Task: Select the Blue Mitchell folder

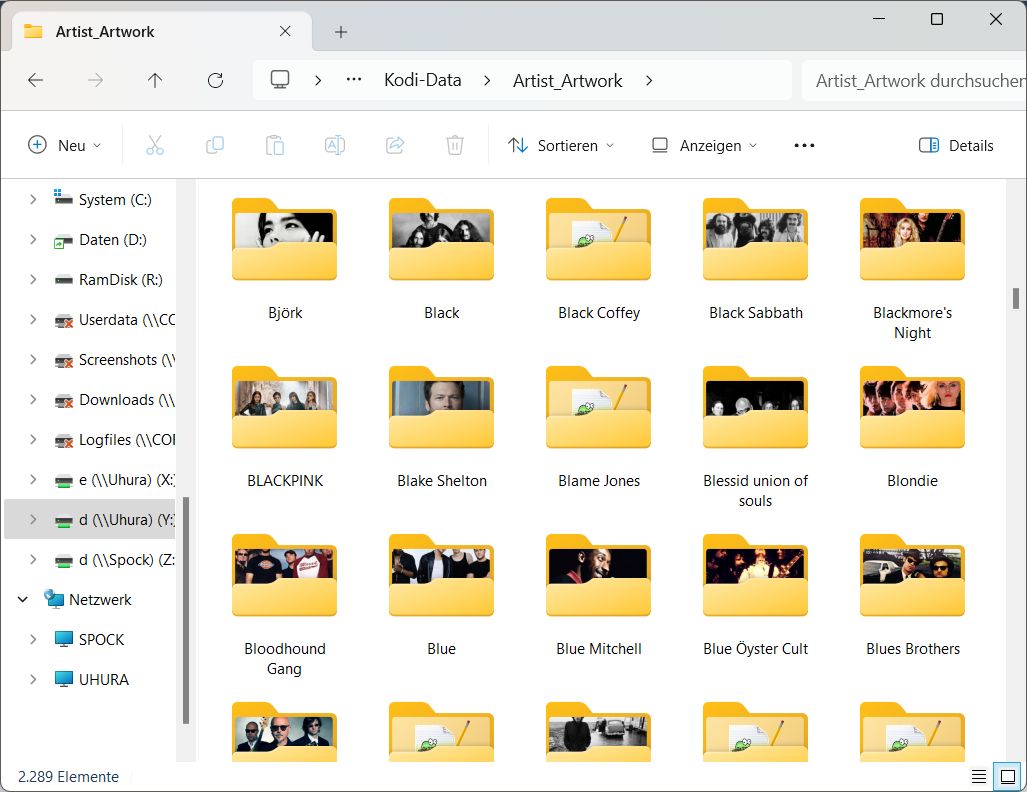Action: click(x=599, y=595)
